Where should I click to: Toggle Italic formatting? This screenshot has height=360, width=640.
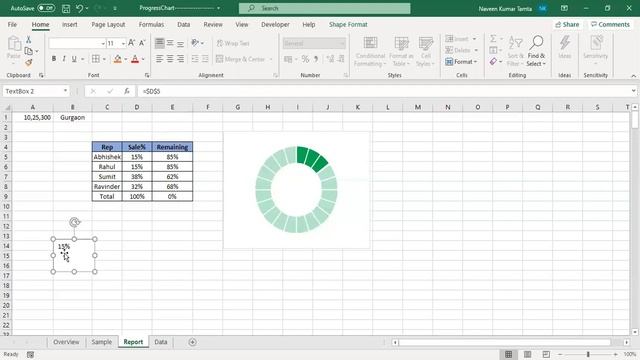coord(64,59)
